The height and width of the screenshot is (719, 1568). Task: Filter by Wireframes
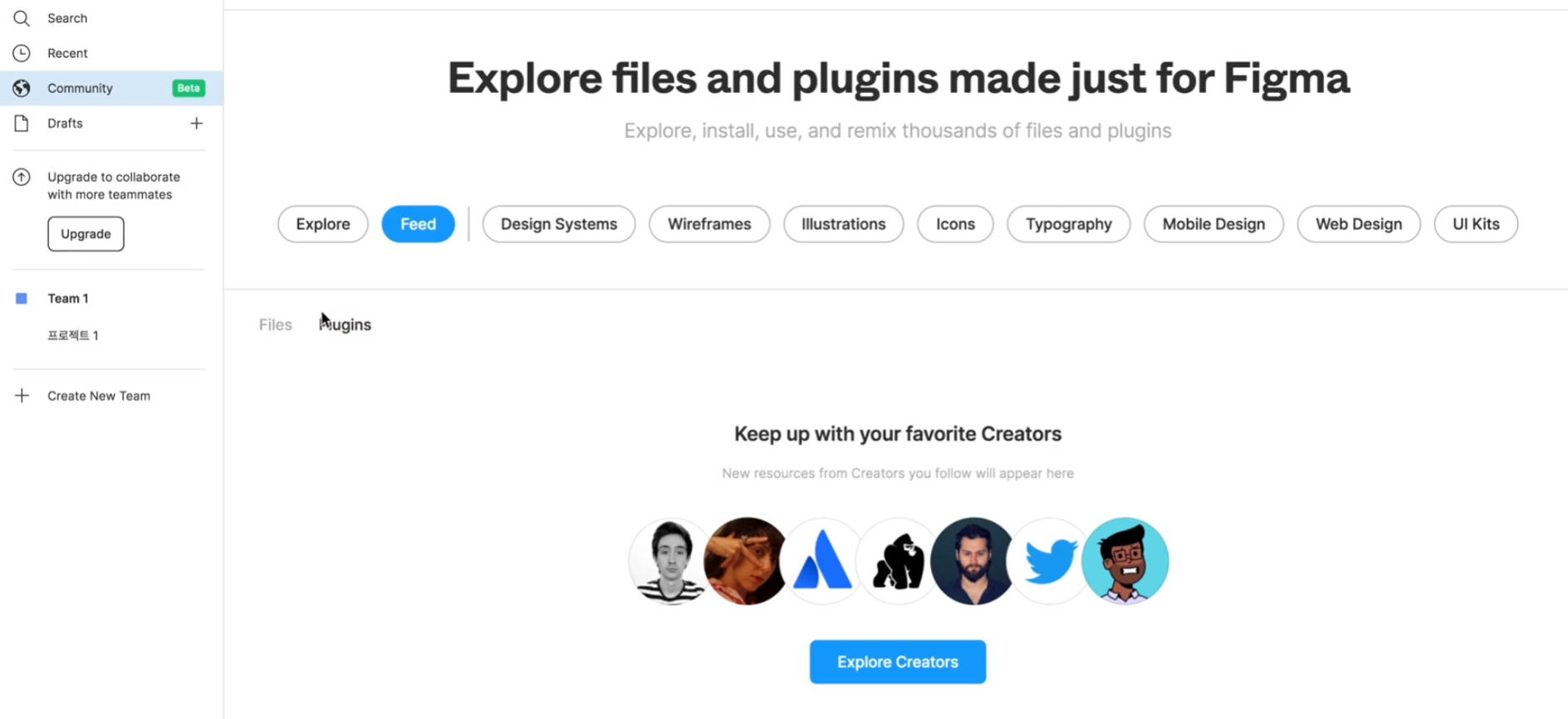709,224
